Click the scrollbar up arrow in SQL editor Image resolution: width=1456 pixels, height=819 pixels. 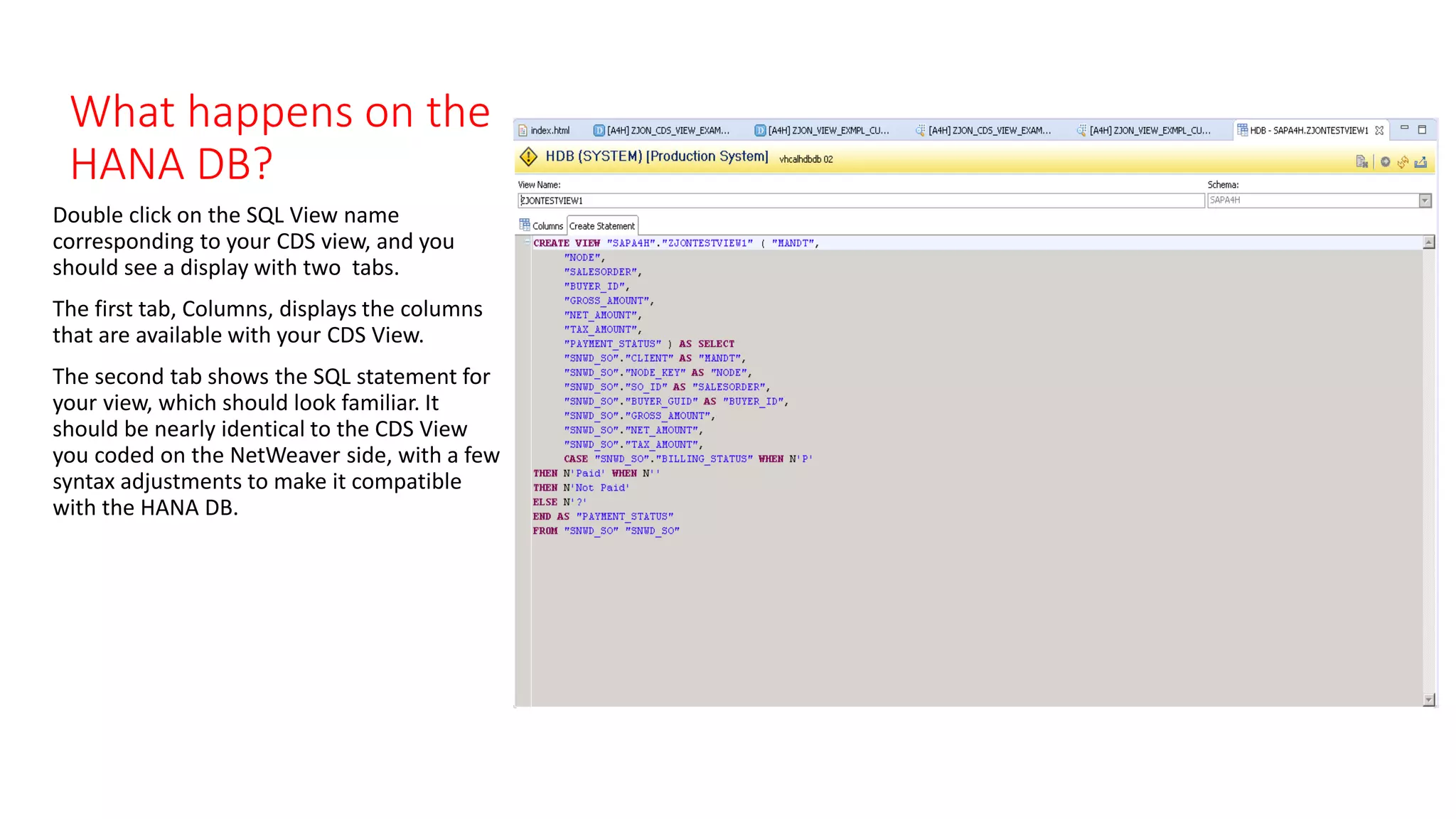pyautogui.click(x=1429, y=242)
